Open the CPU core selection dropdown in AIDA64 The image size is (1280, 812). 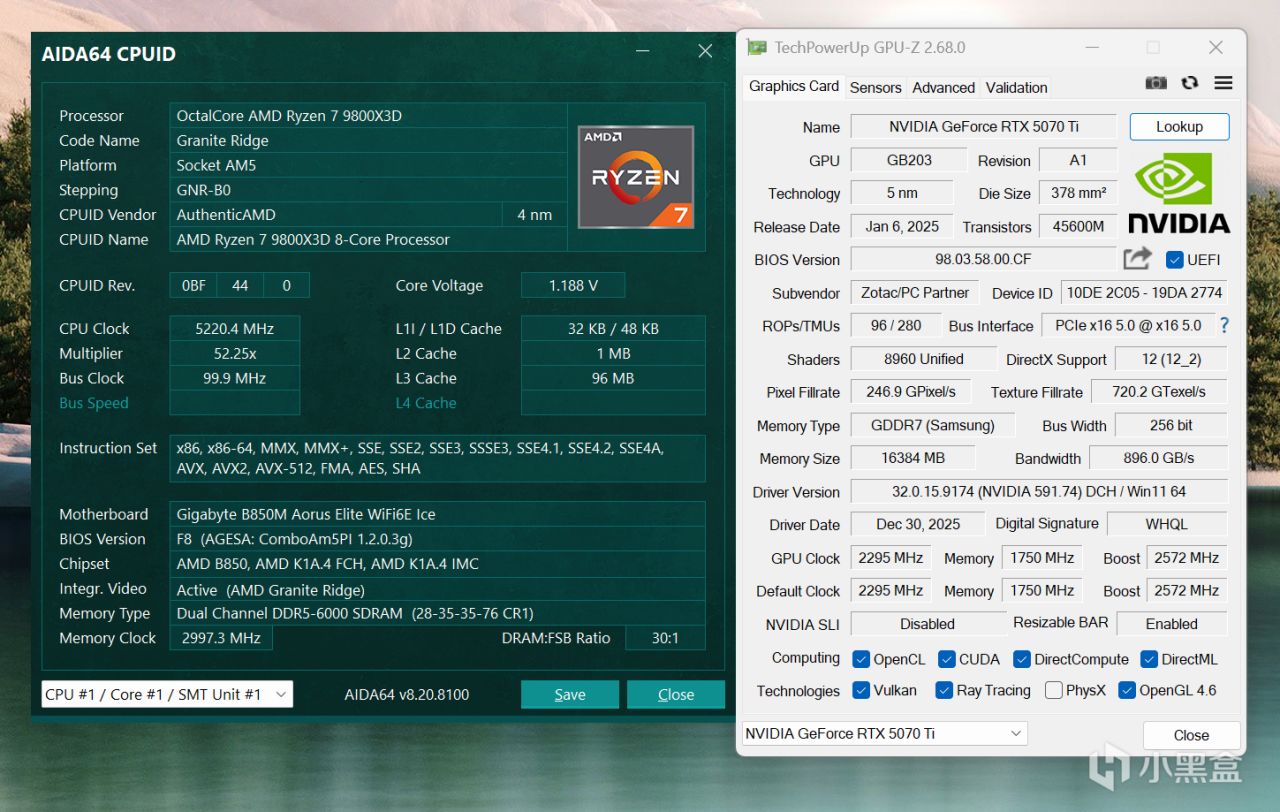coord(167,694)
